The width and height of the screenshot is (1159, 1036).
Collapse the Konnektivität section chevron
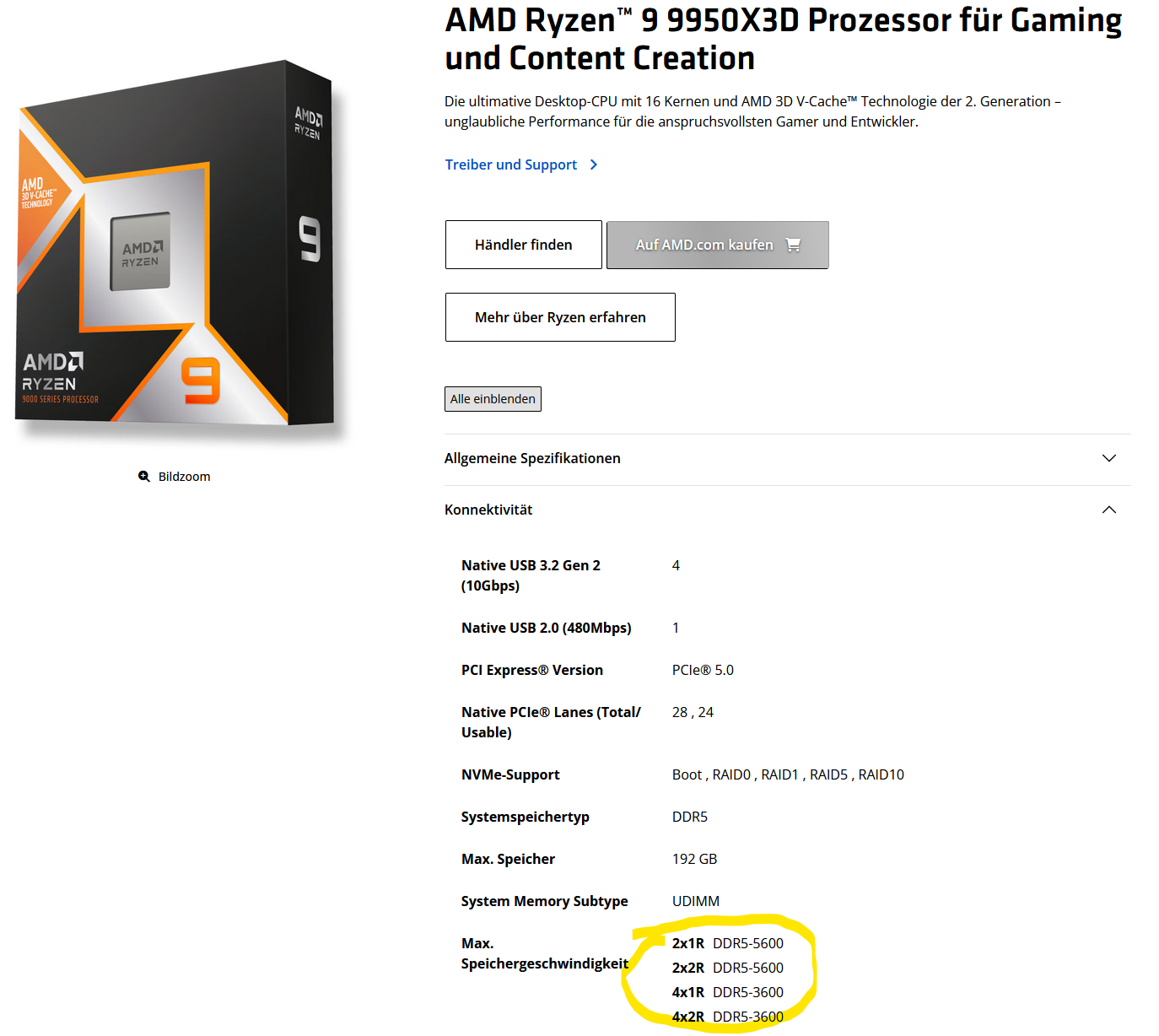coord(1109,510)
